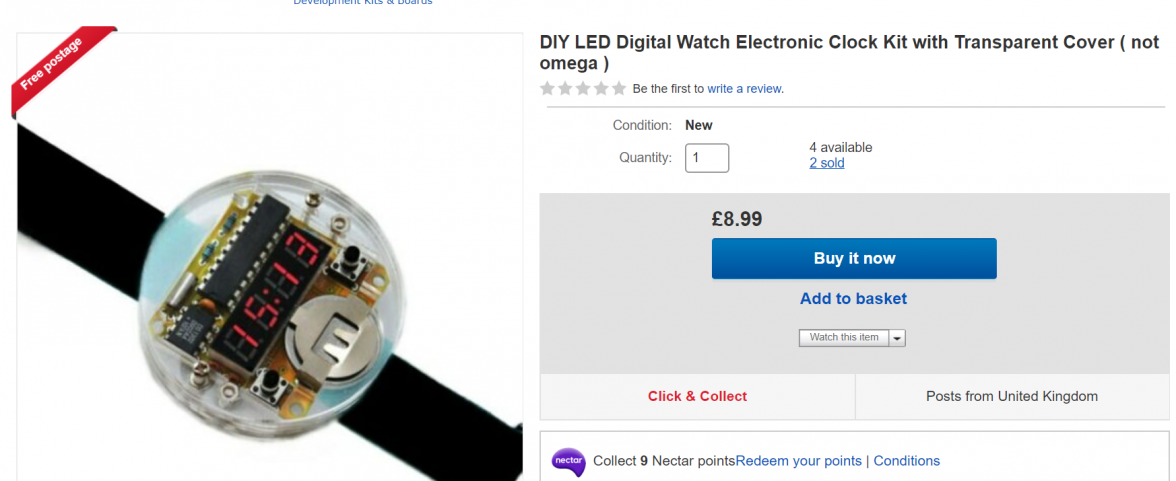The width and height of the screenshot is (1176, 481).
Task: Select Posts from United Kingdom cell
Action: [x=1011, y=396]
